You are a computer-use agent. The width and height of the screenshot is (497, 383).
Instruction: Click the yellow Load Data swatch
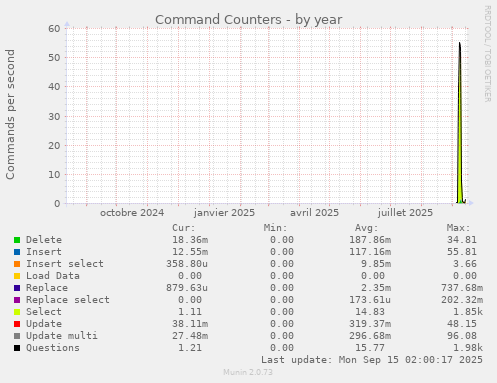[x=17, y=276]
